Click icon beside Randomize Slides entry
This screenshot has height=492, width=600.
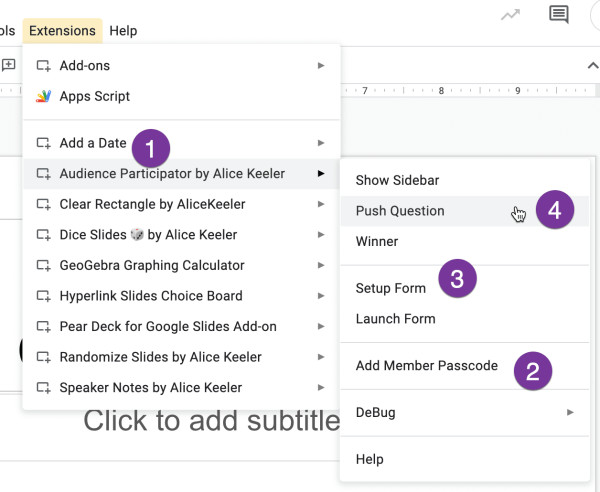[43, 357]
